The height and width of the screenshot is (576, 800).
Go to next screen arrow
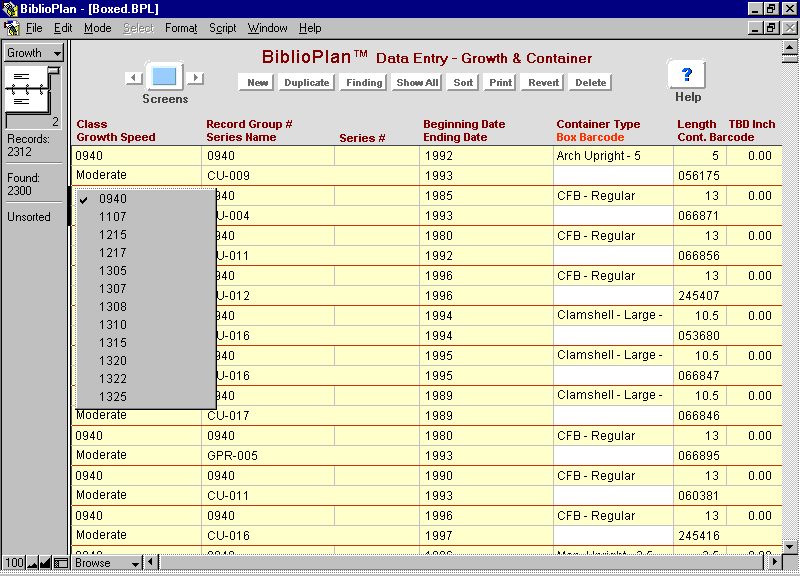click(195, 78)
